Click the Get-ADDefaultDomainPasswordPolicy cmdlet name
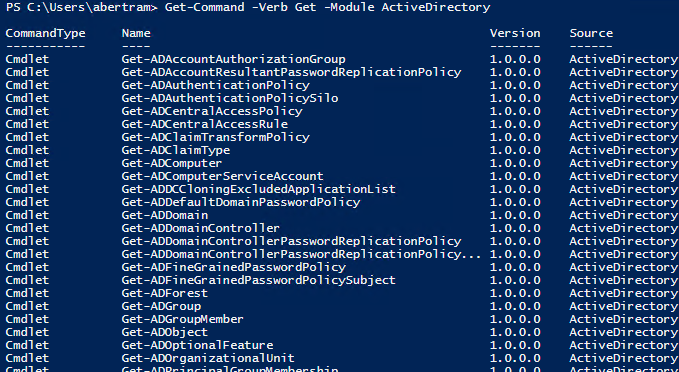679x372 pixels. tap(241, 202)
